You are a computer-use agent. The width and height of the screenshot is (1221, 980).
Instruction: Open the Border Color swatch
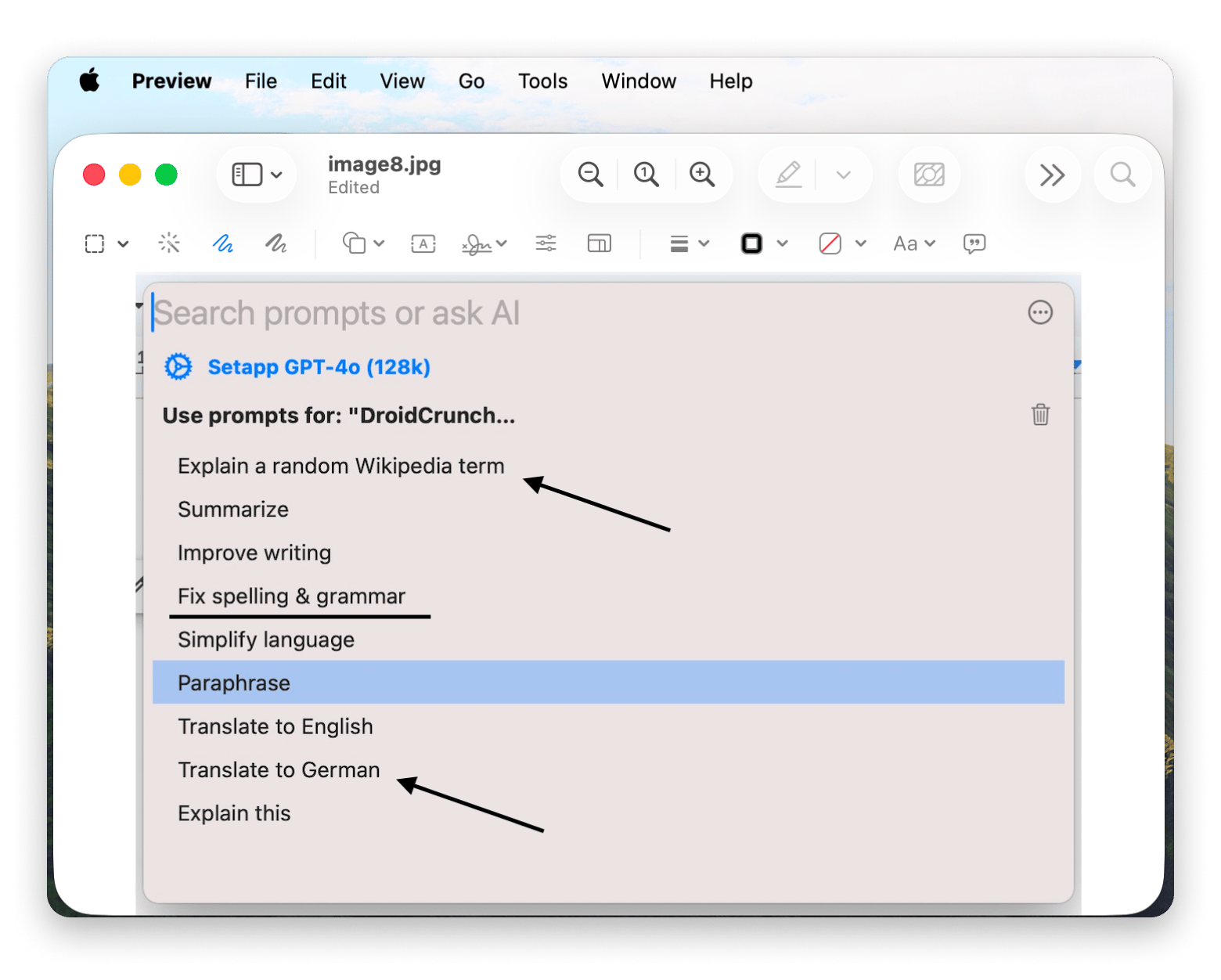pyautogui.click(x=752, y=243)
